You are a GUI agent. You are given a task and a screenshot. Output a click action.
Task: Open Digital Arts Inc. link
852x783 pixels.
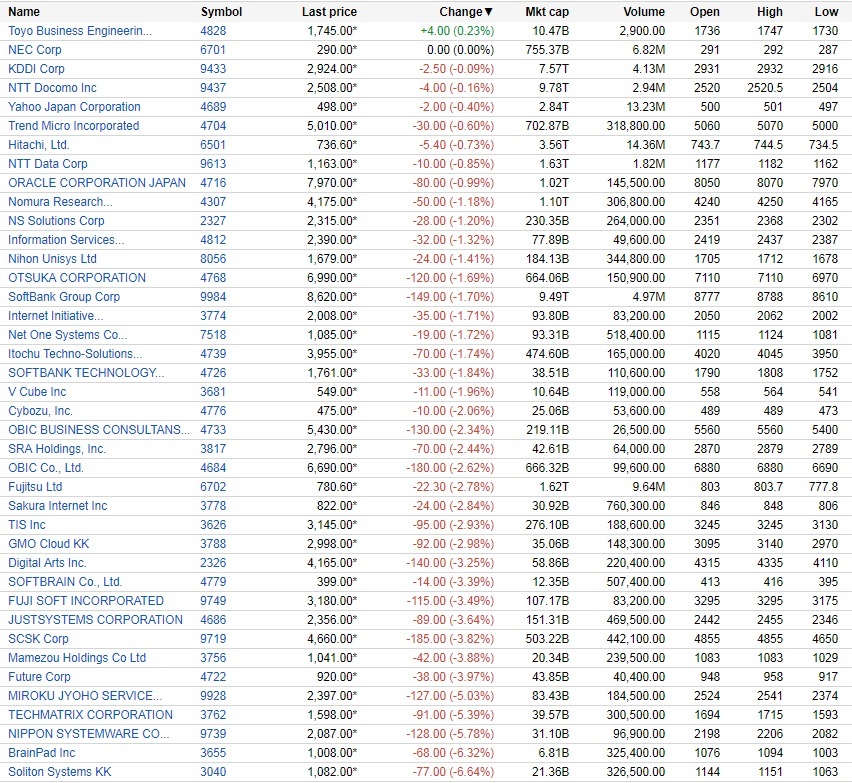(x=47, y=563)
